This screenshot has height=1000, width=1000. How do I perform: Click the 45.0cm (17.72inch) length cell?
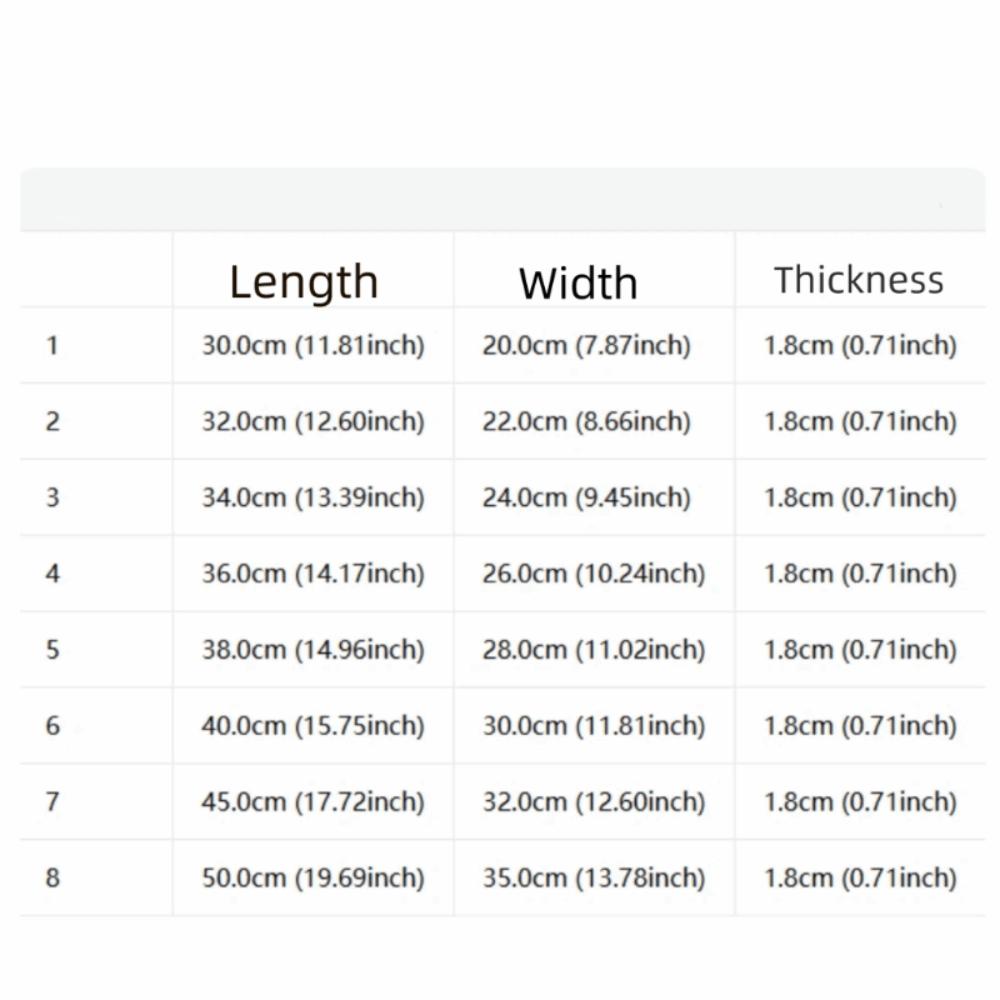[313, 802]
